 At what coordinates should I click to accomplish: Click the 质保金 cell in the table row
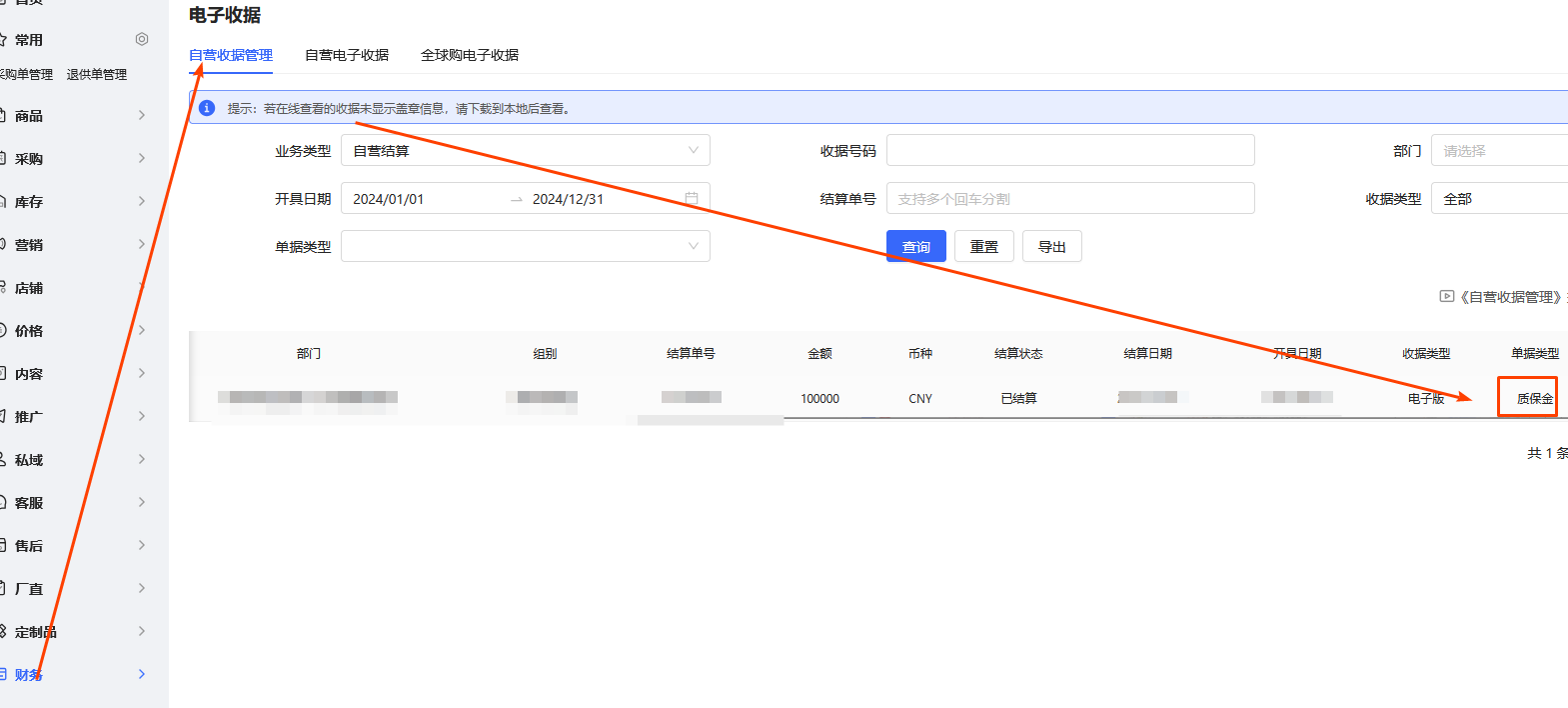point(1534,398)
